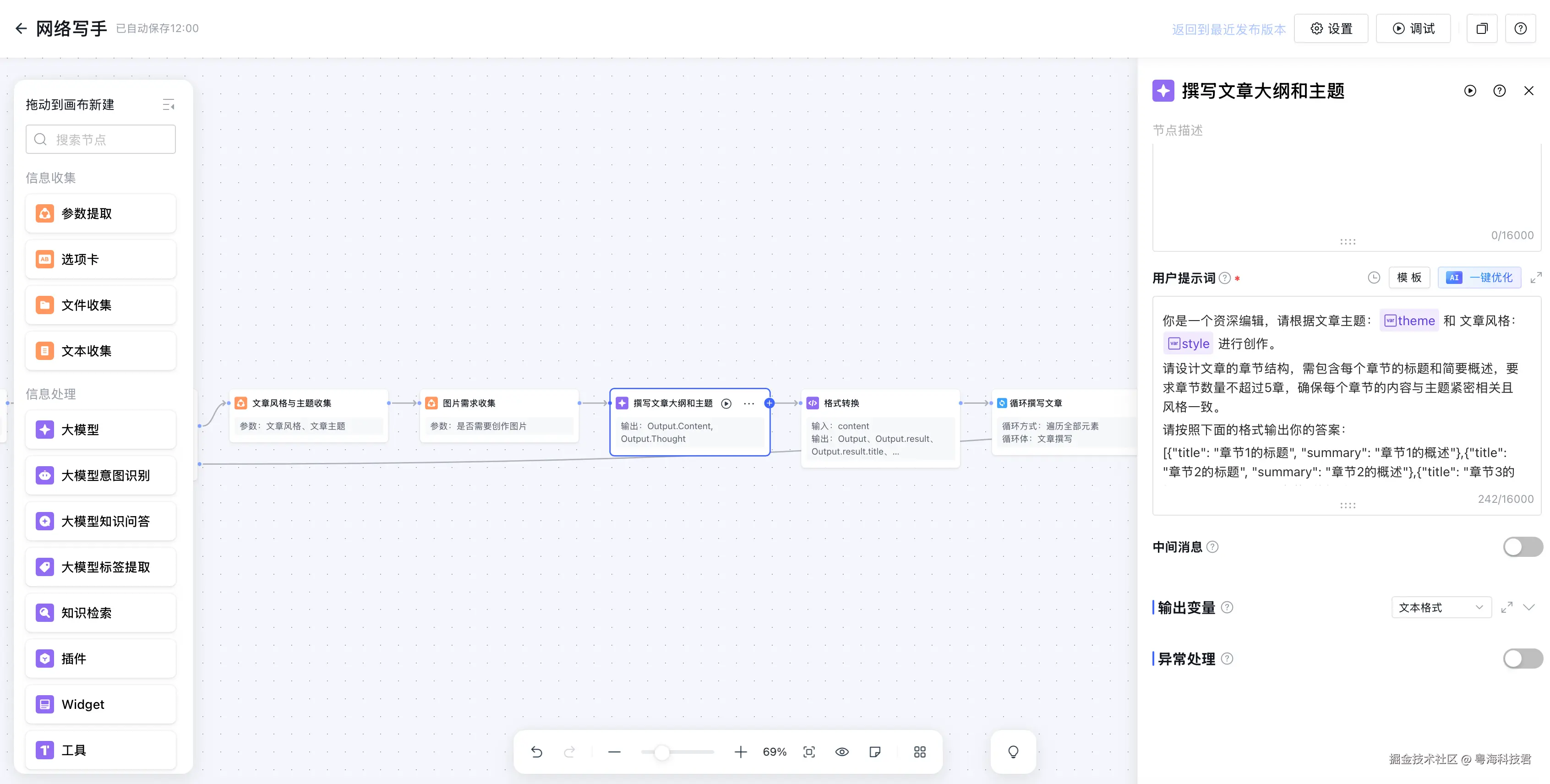Choose the 知识检索 node item
1550x784 pixels.
point(100,613)
